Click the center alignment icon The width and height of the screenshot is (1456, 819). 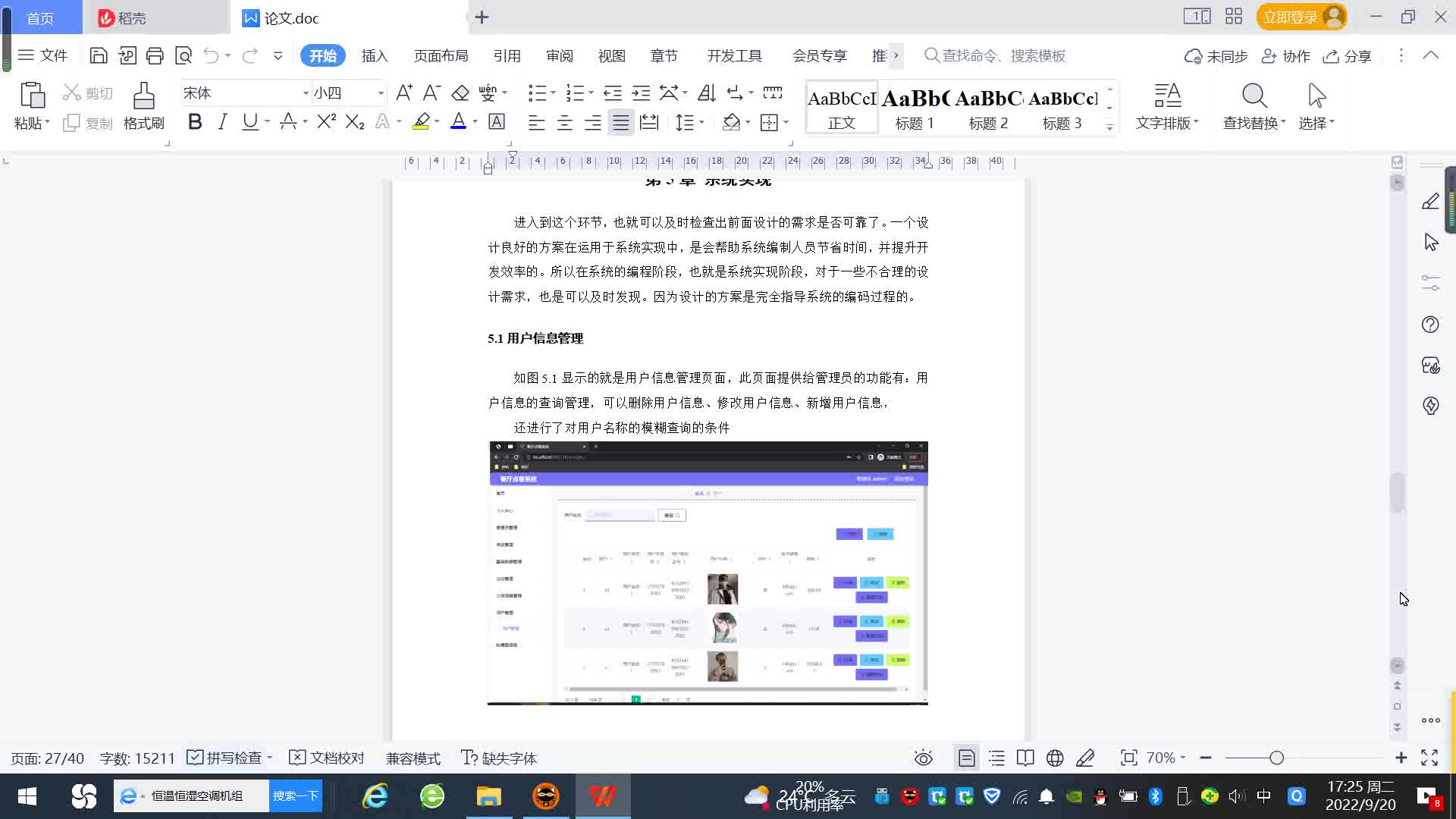click(564, 123)
